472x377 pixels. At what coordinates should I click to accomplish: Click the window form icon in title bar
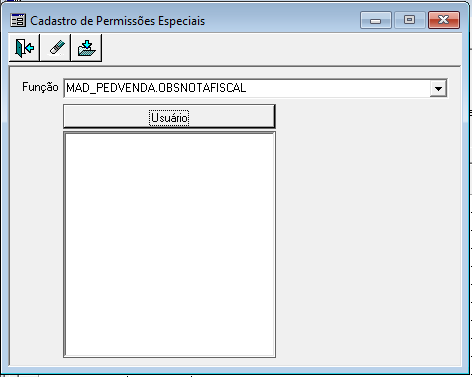pos(18,20)
